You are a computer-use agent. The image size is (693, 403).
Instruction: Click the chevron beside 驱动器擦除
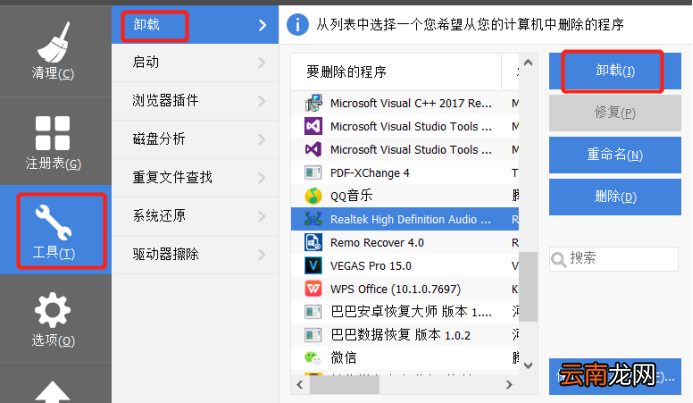point(262,255)
